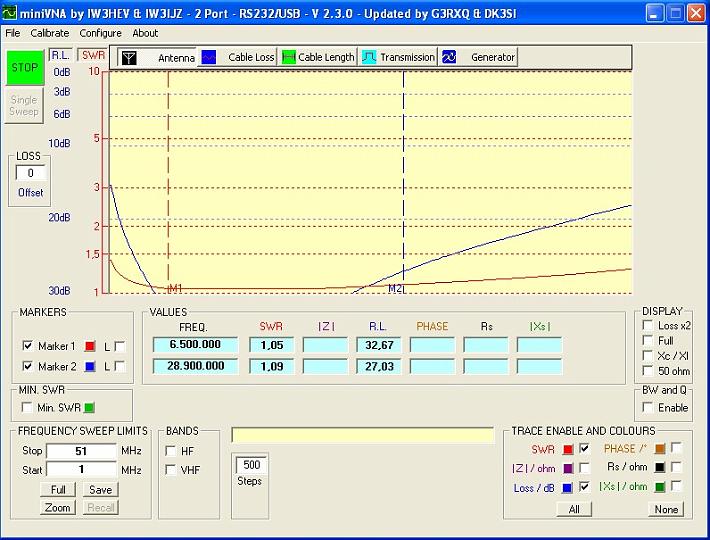Enable the Full display checkbox
The height and width of the screenshot is (540, 710).
648,340
